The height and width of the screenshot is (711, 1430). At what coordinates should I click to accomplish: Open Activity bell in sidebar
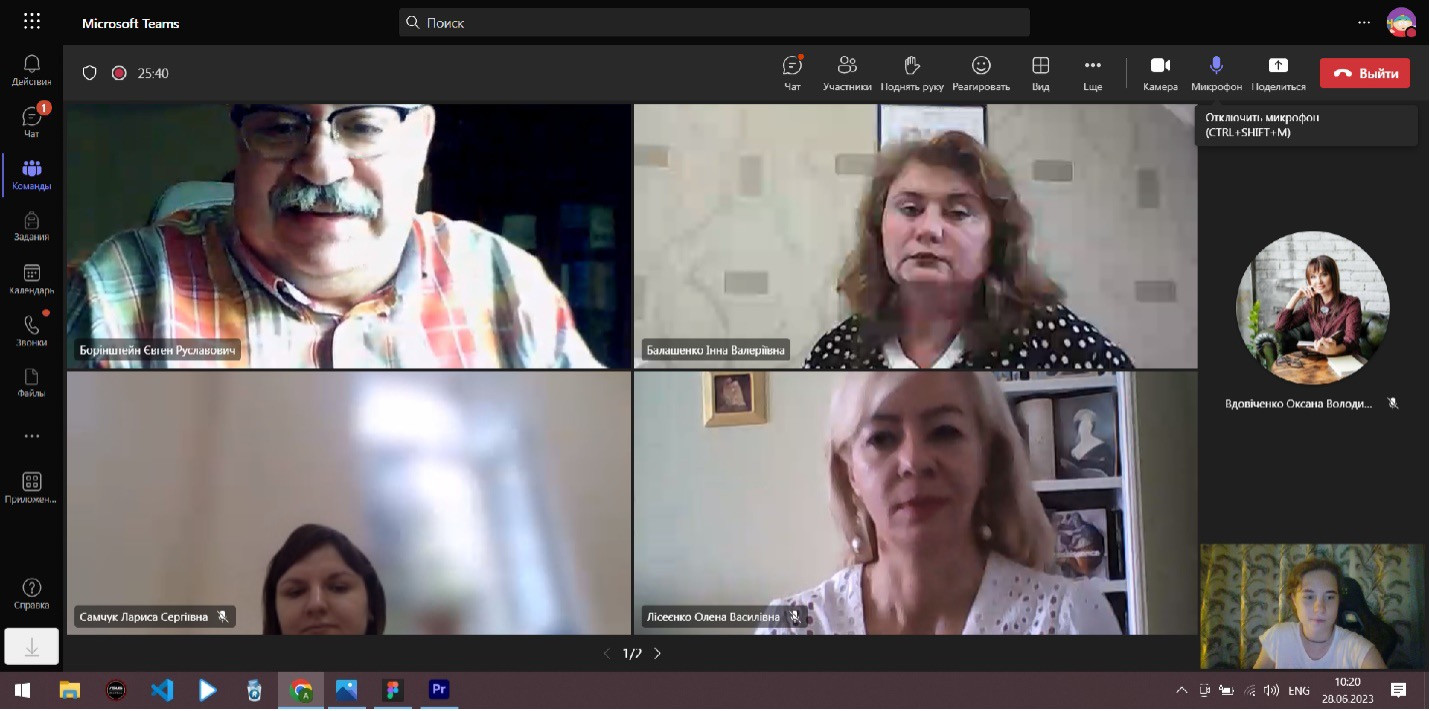tap(31, 69)
